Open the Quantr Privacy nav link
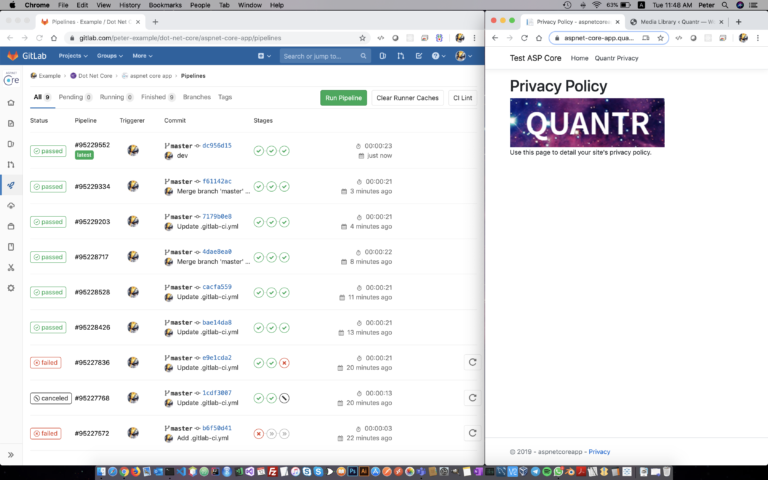The width and height of the screenshot is (768, 480). (x=616, y=58)
